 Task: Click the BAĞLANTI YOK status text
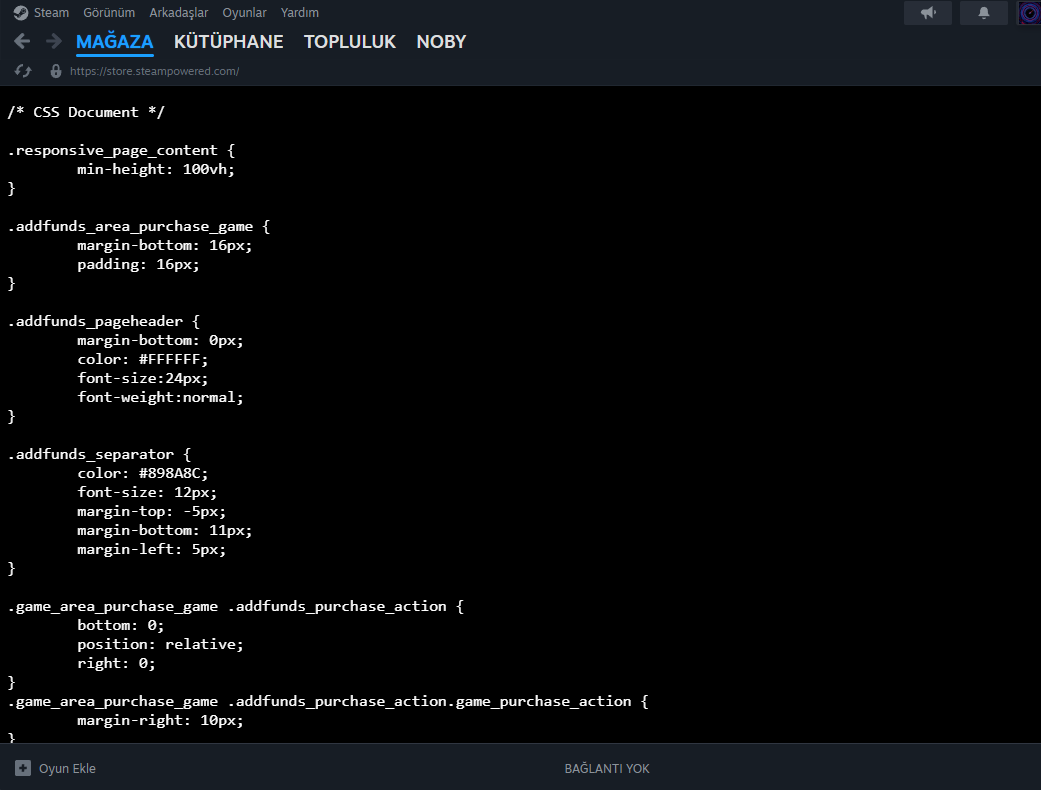tap(607, 768)
